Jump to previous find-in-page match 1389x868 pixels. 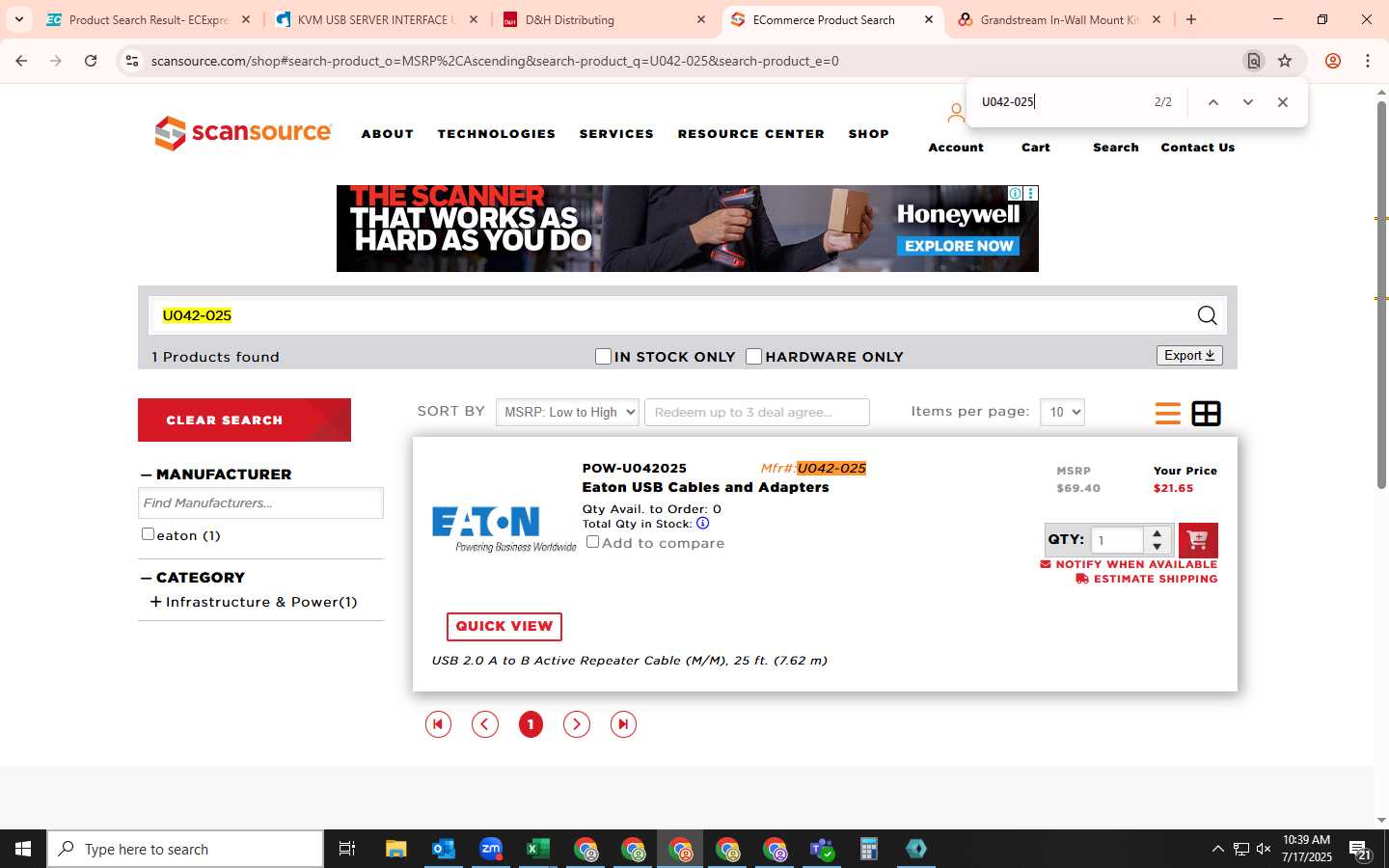(1213, 102)
